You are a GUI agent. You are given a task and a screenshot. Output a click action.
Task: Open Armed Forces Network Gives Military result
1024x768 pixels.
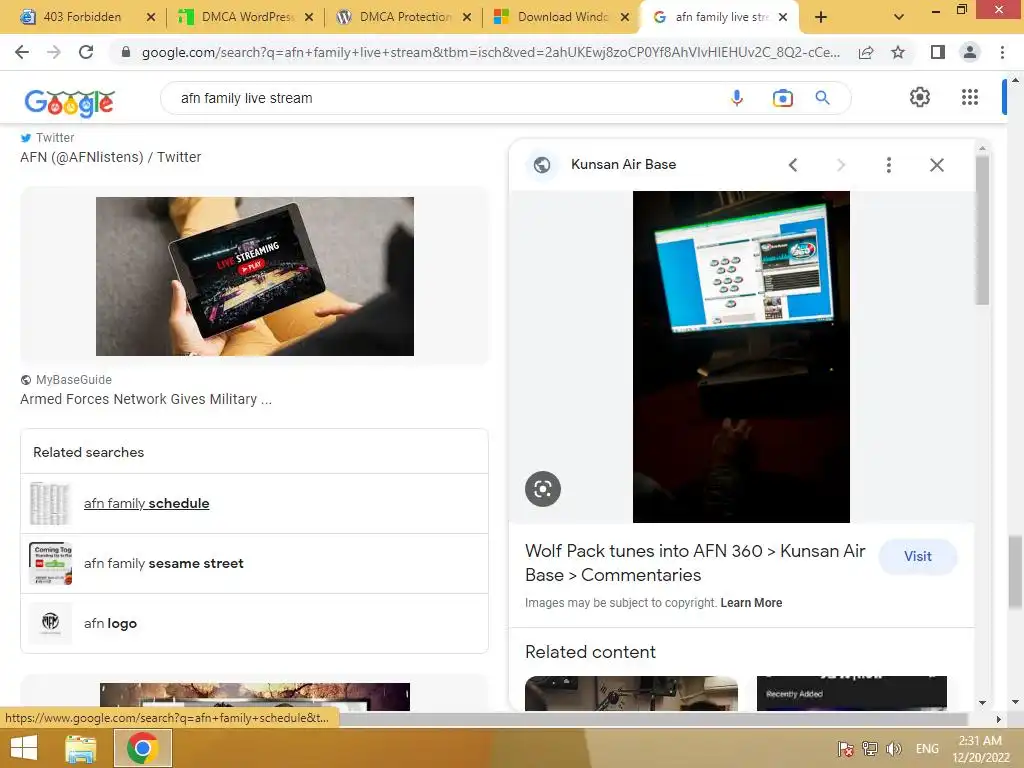point(146,399)
